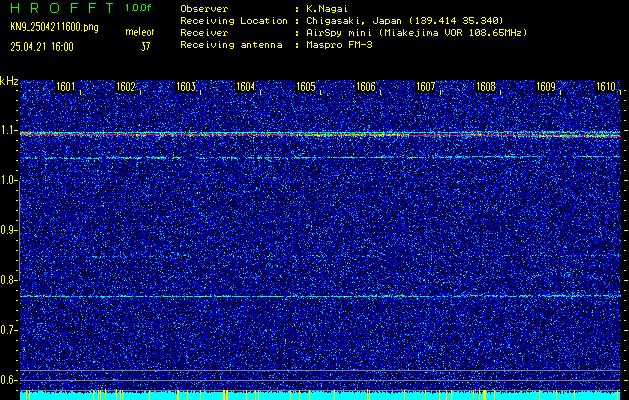Click the 1601 time marker
Screen dimensions: 629x400
click(65, 87)
